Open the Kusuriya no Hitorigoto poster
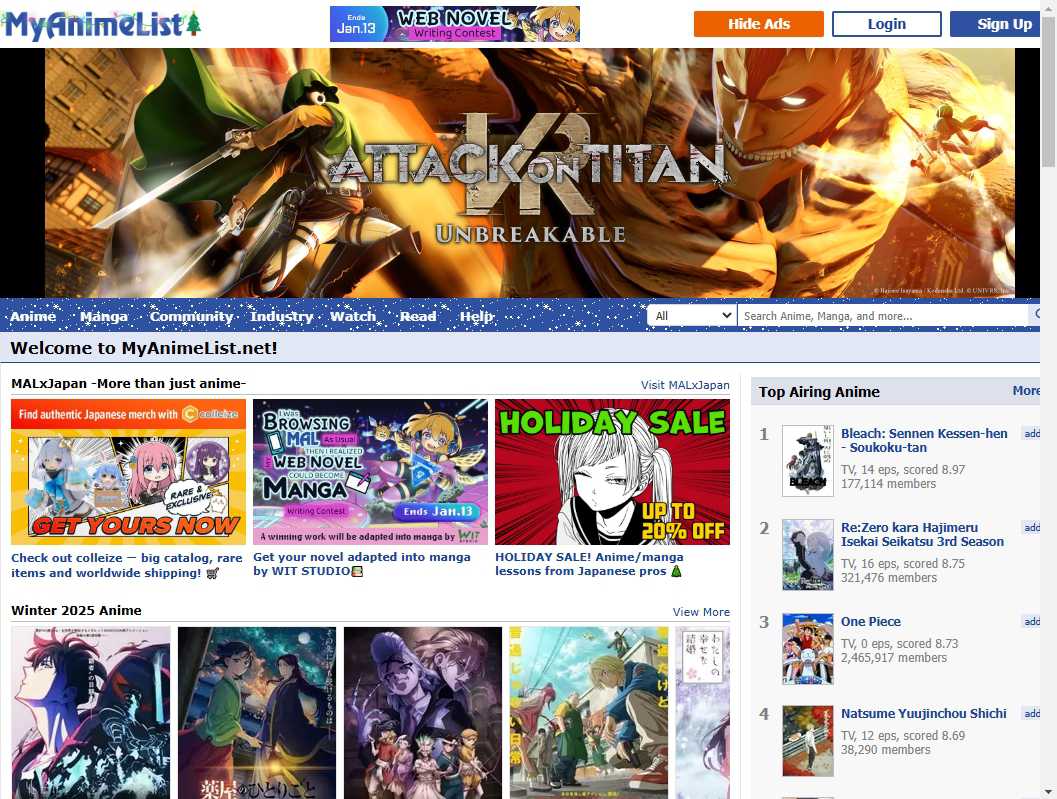Screen dimensions: 1057x799 257,713
